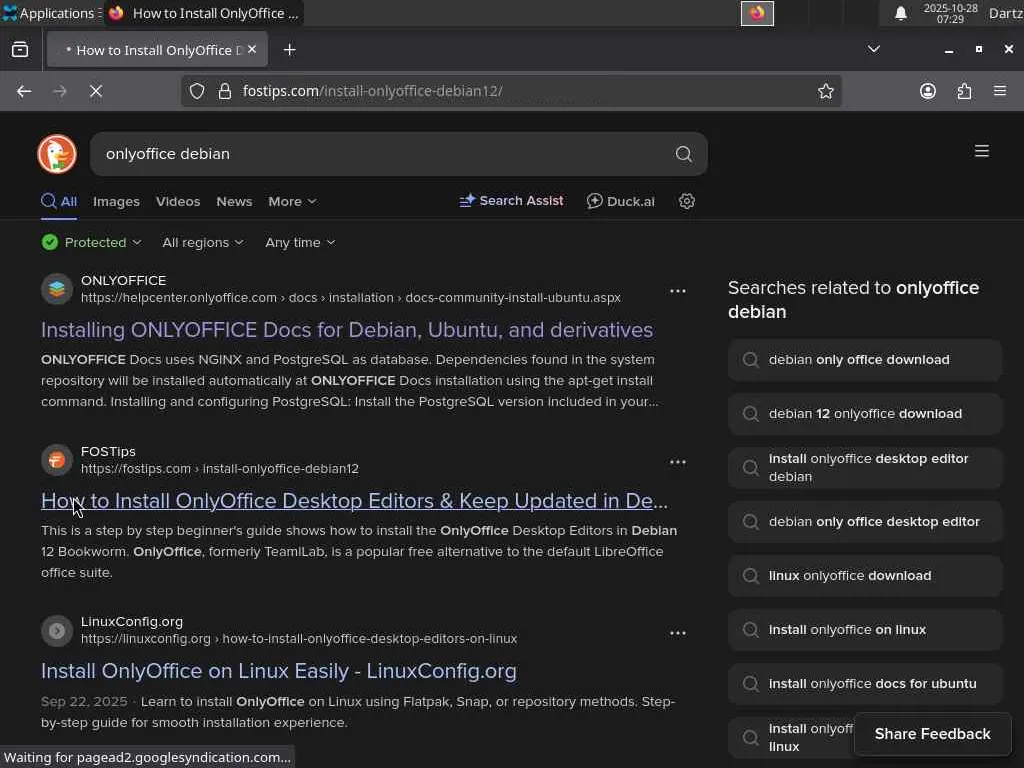This screenshot has width=1024, height=768.
Task: Open the DuckDuckGo hamburger menu
Action: coord(982,152)
